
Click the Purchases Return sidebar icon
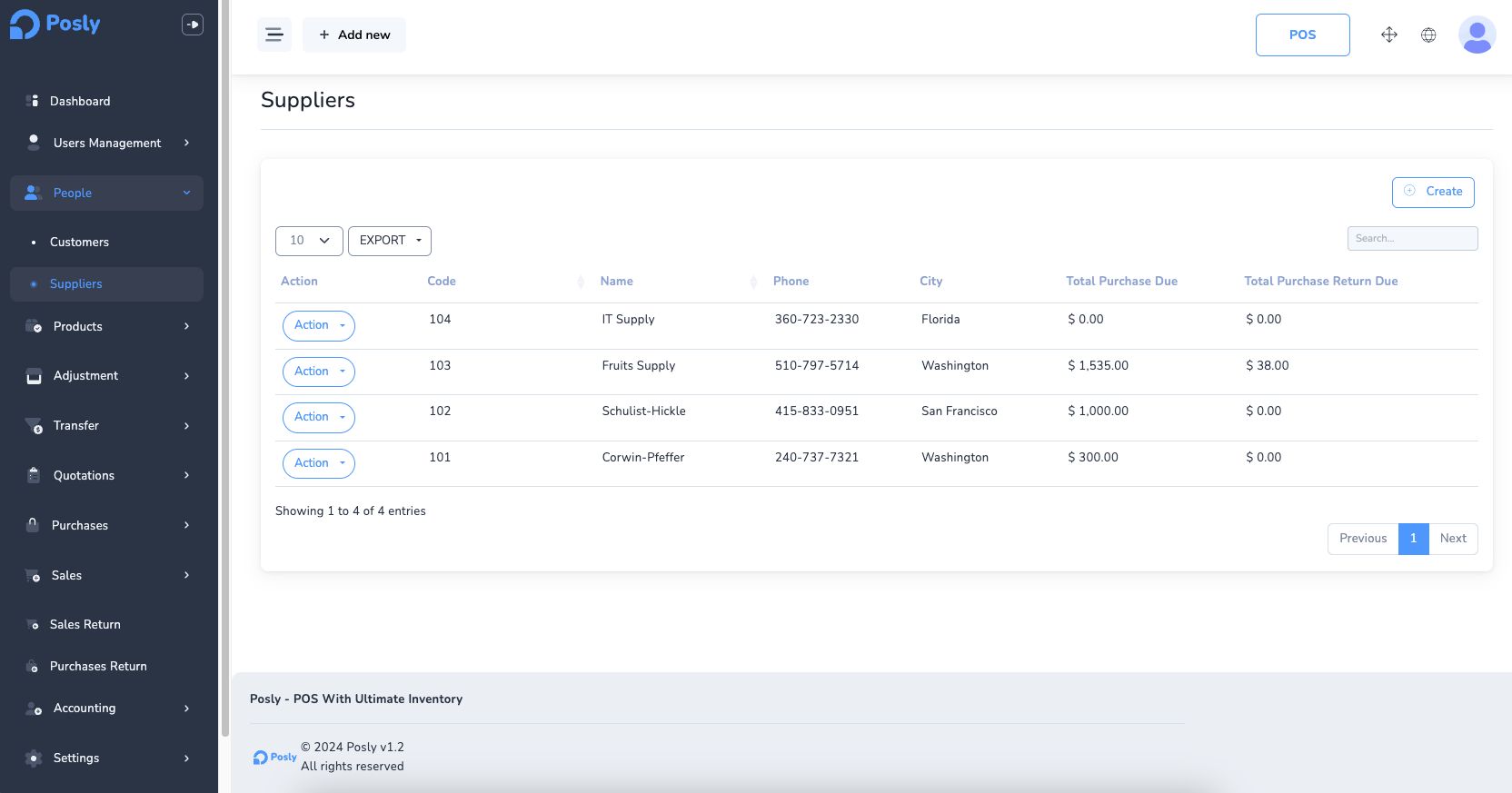pos(33,667)
